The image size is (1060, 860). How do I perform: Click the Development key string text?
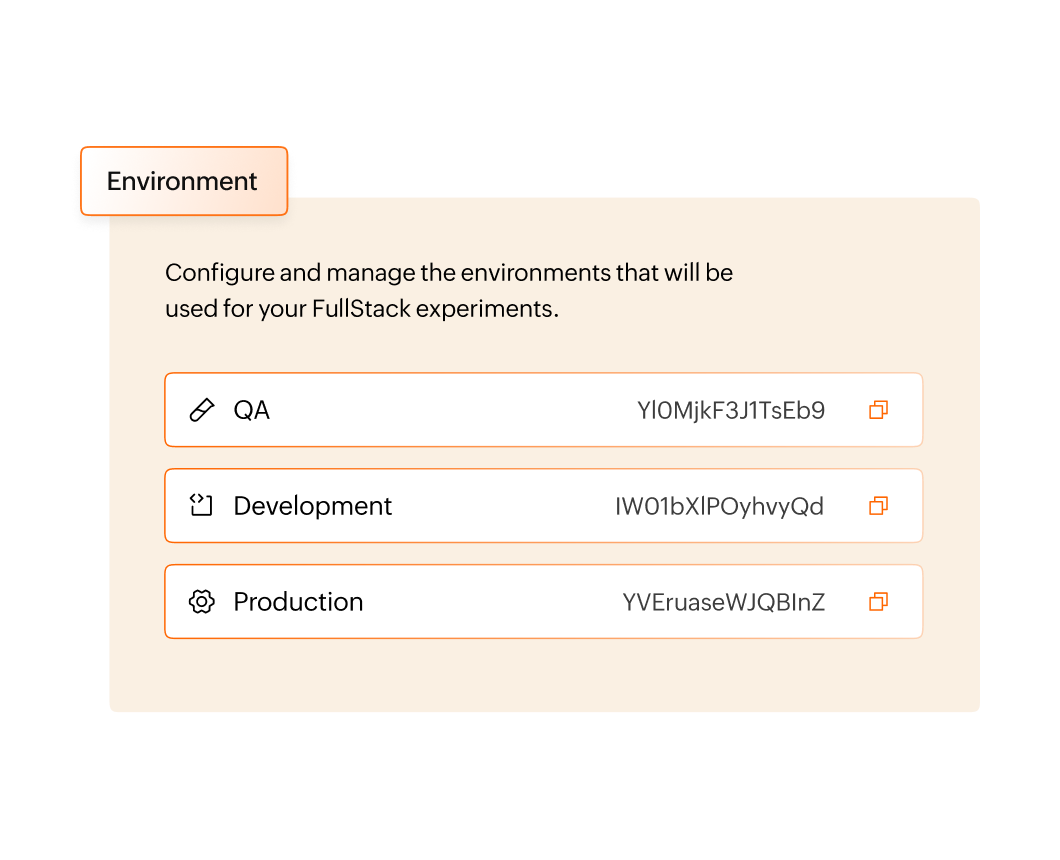click(719, 506)
